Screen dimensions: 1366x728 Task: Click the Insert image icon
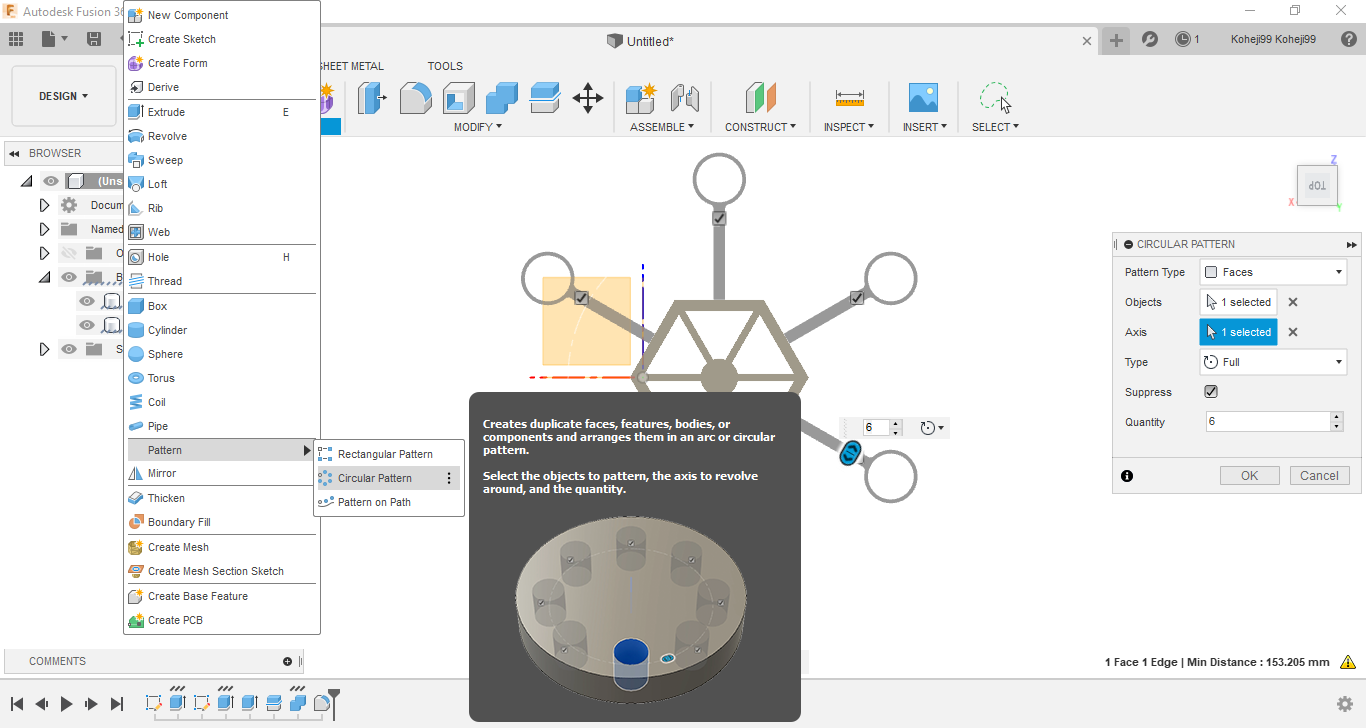(x=923, y=97)
